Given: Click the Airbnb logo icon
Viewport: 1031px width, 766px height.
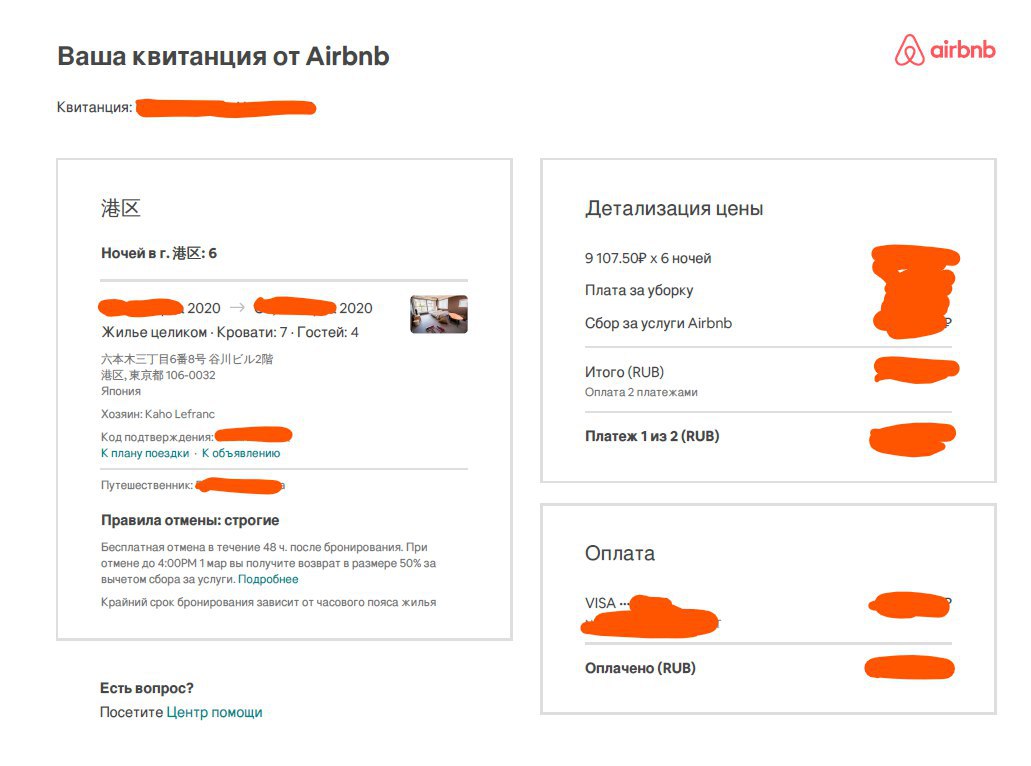Looking at the screenshot, I should pyautogui.click(x=909, y=50).
